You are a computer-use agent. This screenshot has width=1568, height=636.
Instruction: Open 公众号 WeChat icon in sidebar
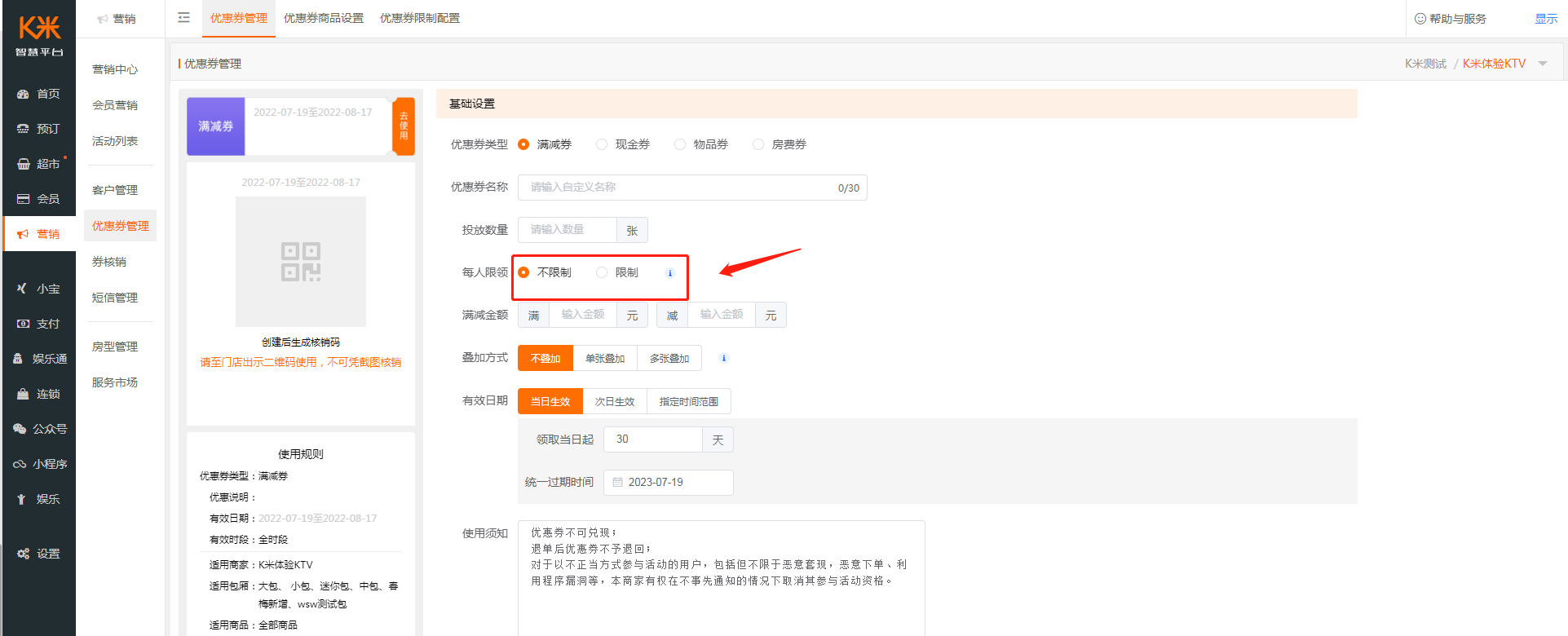[x=19, y=429]
